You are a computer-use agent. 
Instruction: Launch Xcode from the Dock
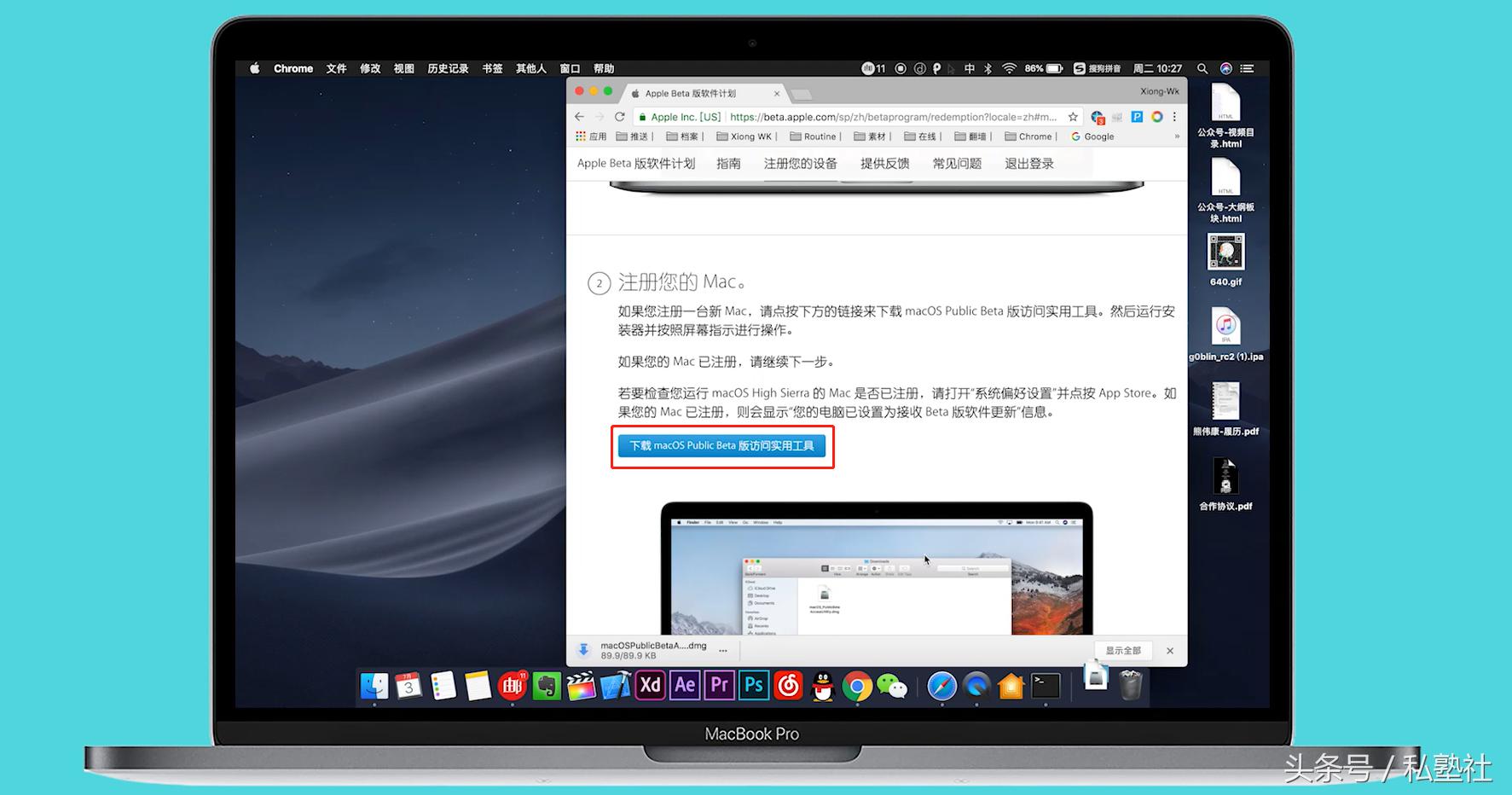(615, 685)
